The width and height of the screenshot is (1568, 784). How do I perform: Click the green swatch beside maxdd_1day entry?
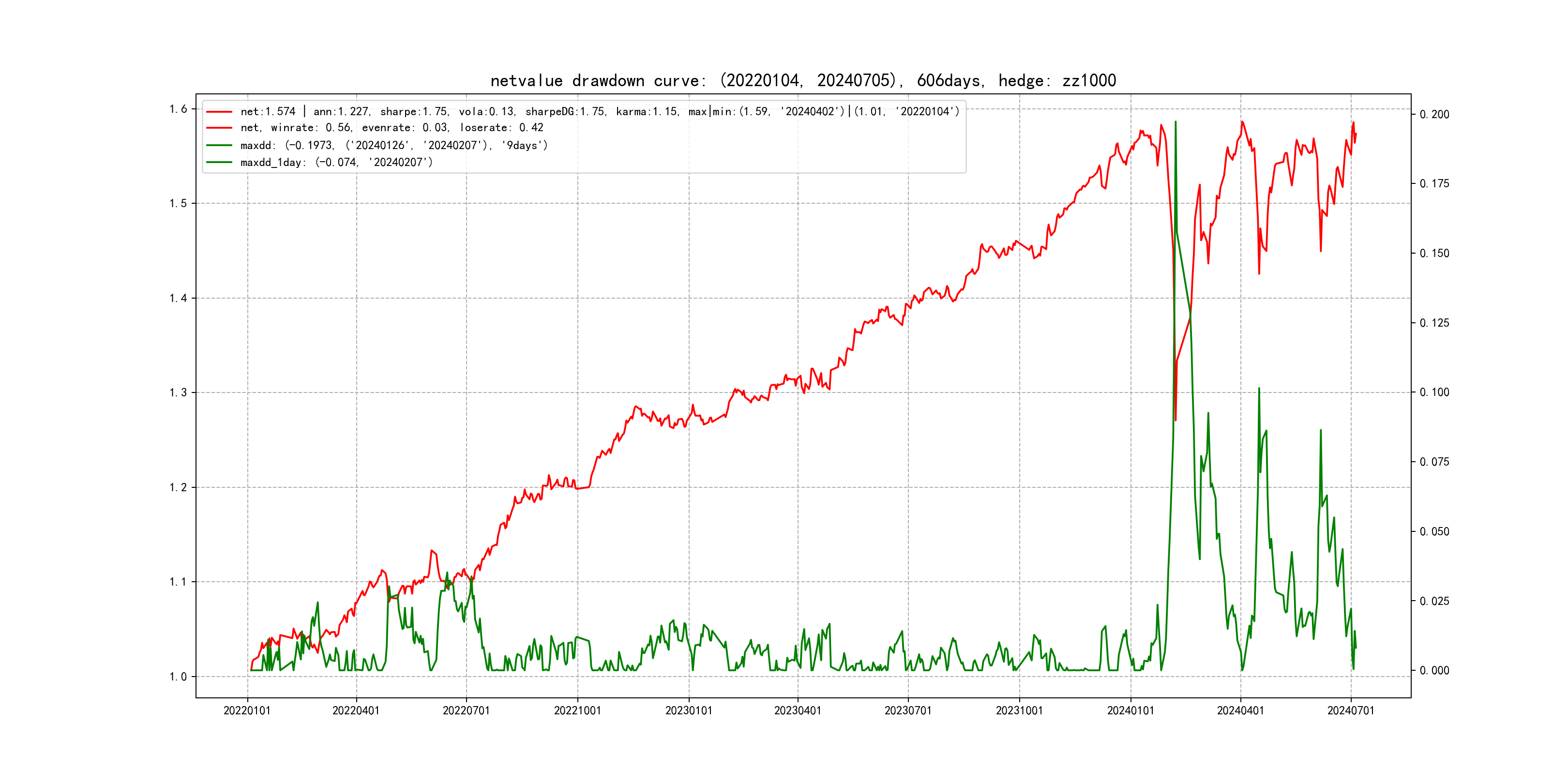219,163
